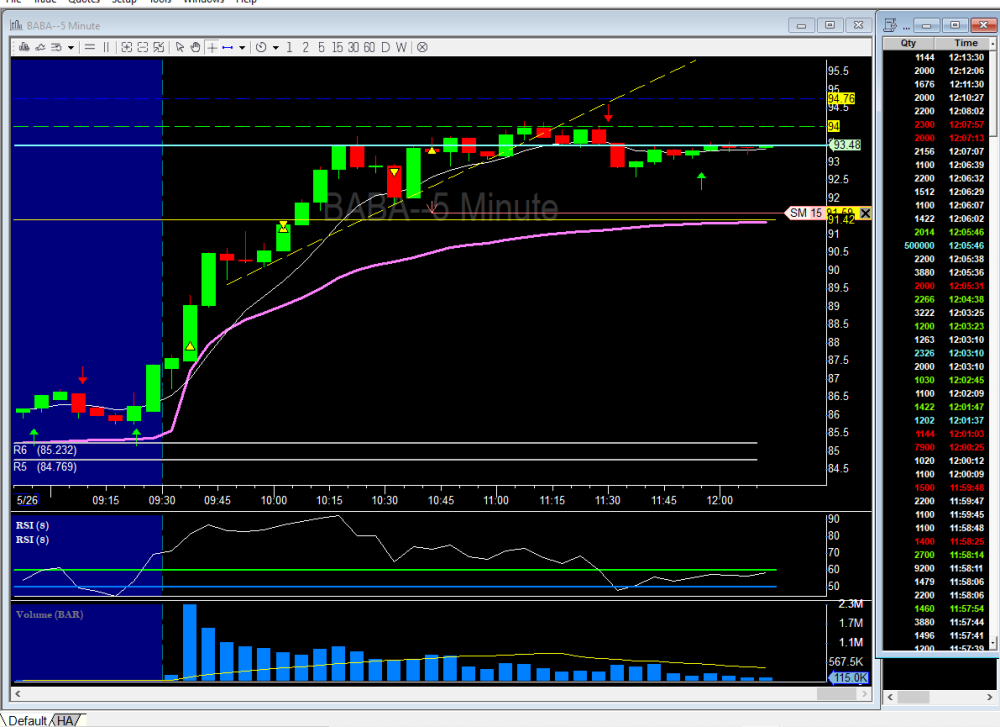The height and width of the screenshot is (727, 1000).
Task: Click the yellow 94 price level label
Action: tap(834, 126)
